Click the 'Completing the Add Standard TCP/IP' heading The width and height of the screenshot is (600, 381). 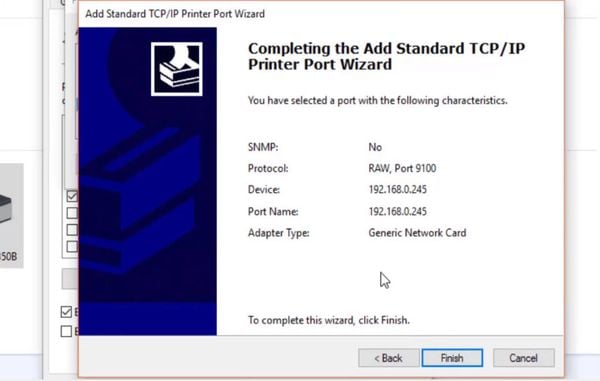pos(386,49)
